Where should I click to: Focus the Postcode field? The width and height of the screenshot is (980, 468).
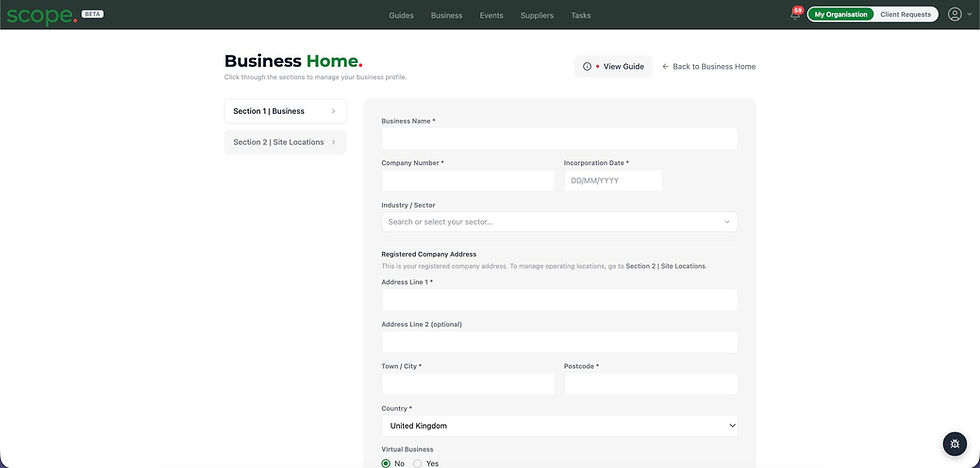651,384
